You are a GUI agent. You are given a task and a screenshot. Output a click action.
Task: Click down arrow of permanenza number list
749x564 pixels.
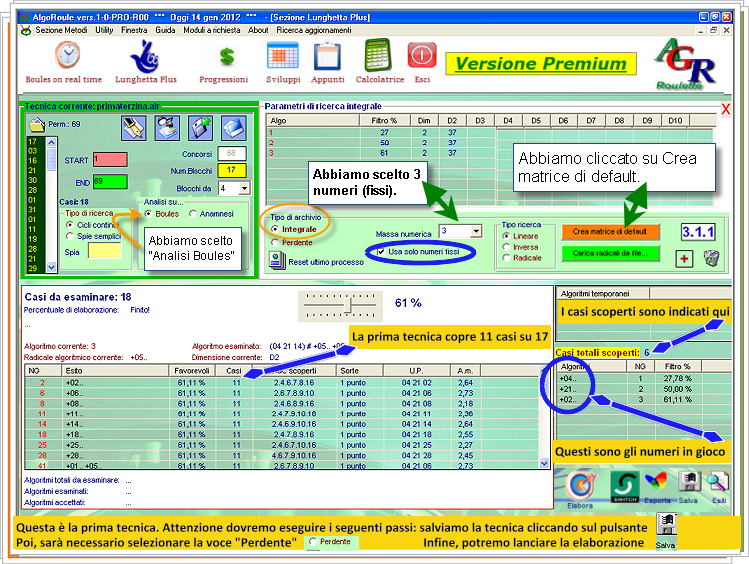[51, 267]
